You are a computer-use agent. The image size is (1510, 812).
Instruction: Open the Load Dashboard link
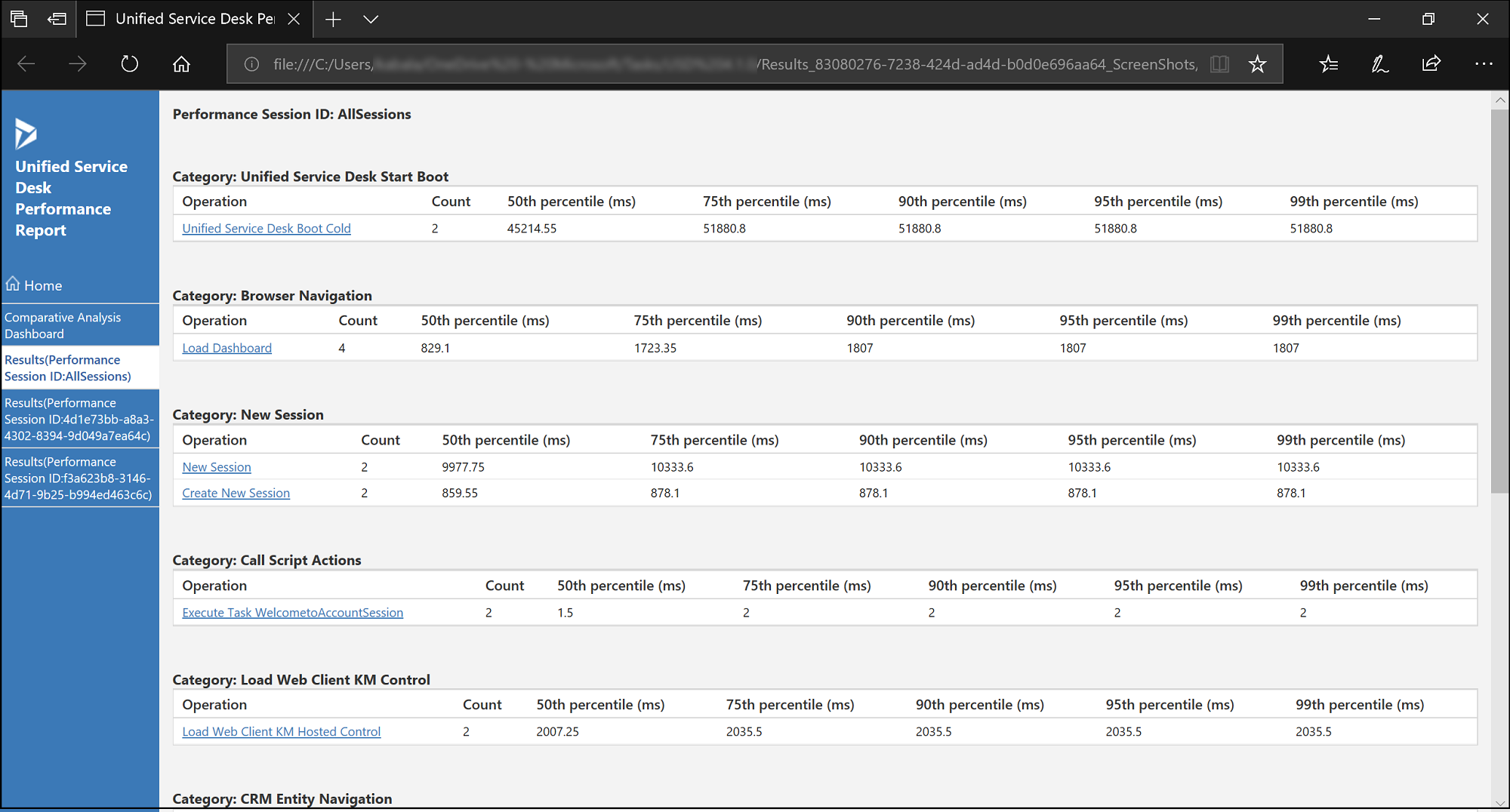coord(226,347)
